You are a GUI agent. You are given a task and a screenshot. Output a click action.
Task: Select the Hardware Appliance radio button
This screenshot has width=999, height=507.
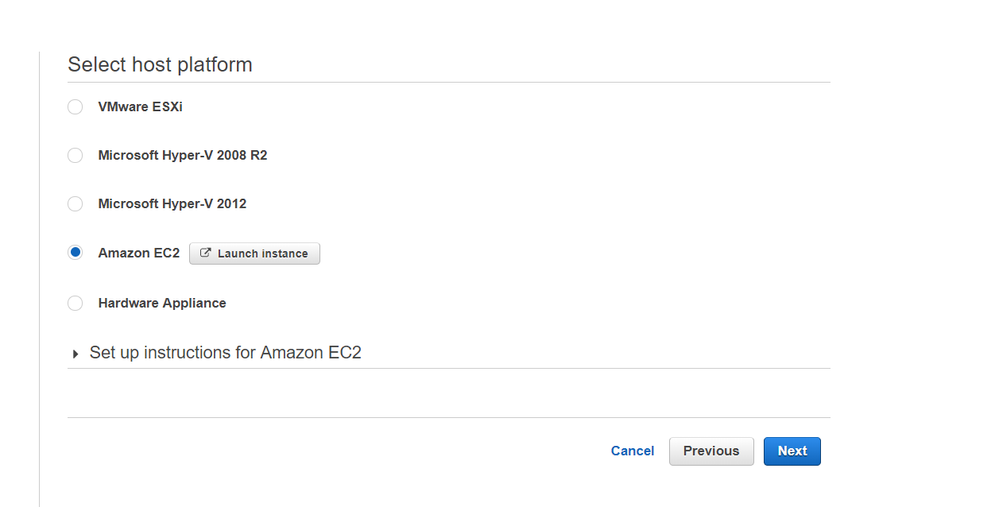75,303
